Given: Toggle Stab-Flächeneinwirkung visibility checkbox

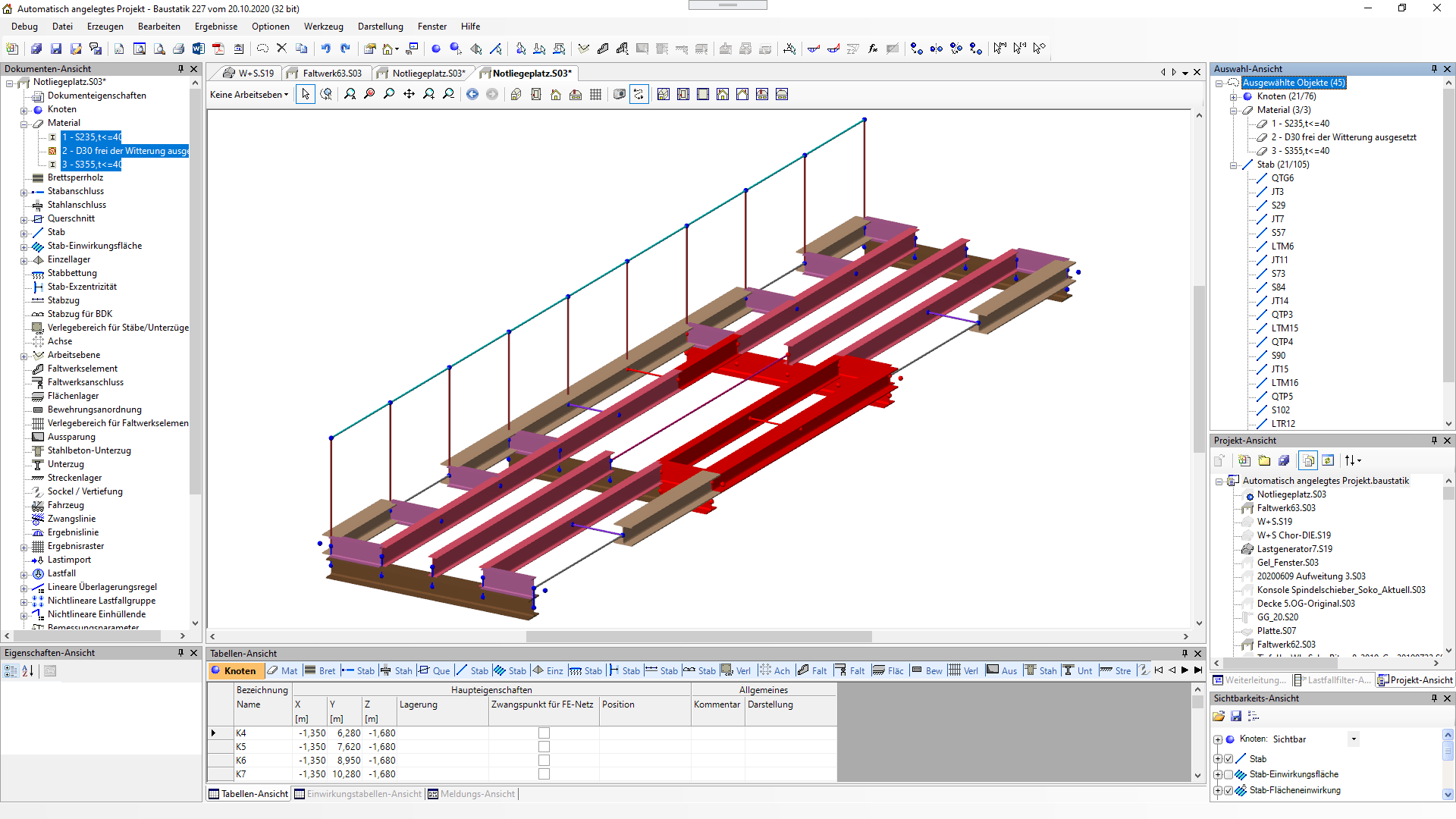Looking at the screenshot, I should 1228,791.
